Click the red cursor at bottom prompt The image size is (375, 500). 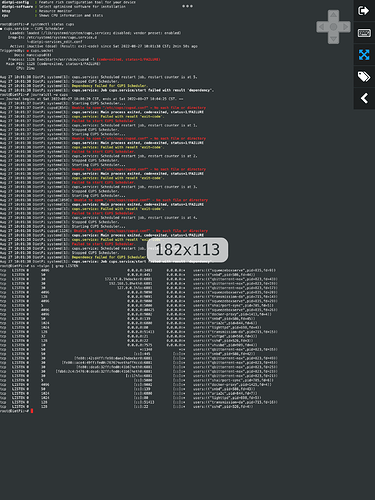pyautogui.click(x=32, y=411)
